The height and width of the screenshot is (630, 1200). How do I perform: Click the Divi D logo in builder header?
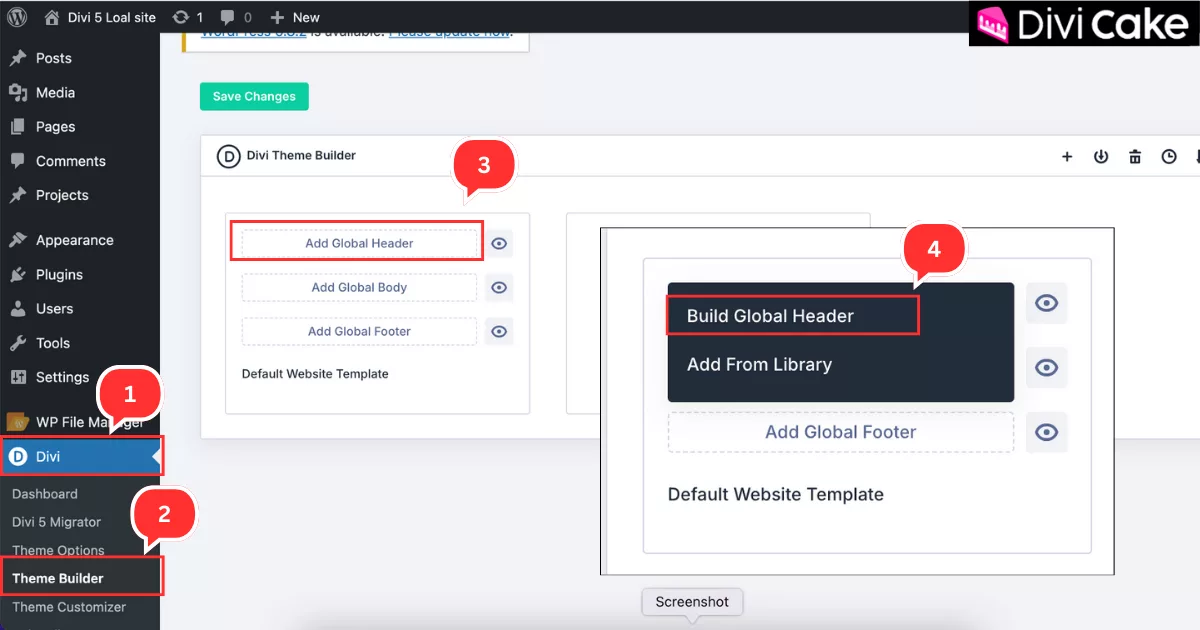[x=228, y=156]
